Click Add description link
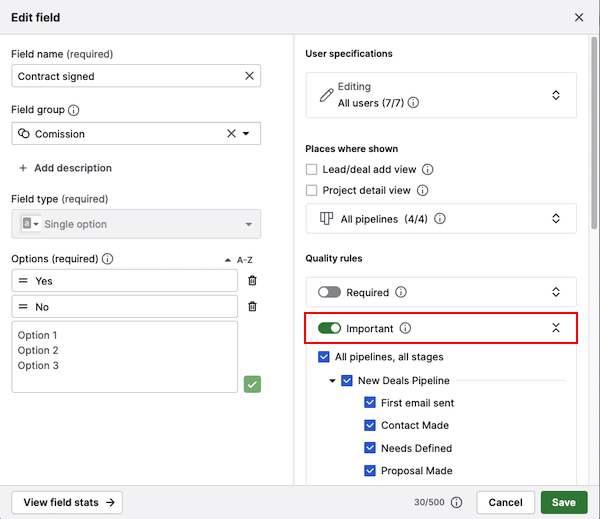 tap(65, 168)
